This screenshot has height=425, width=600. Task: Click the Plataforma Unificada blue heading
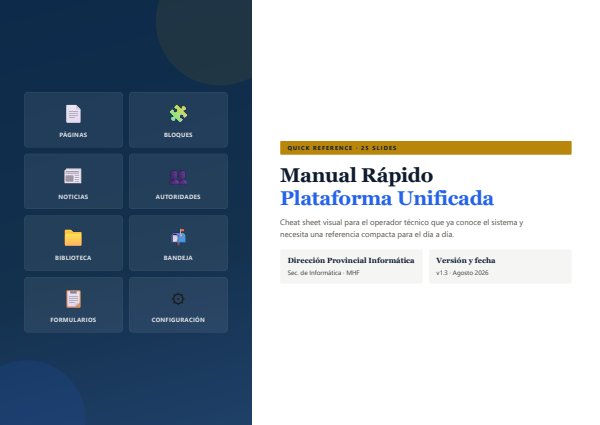click(x=386, y=198)
